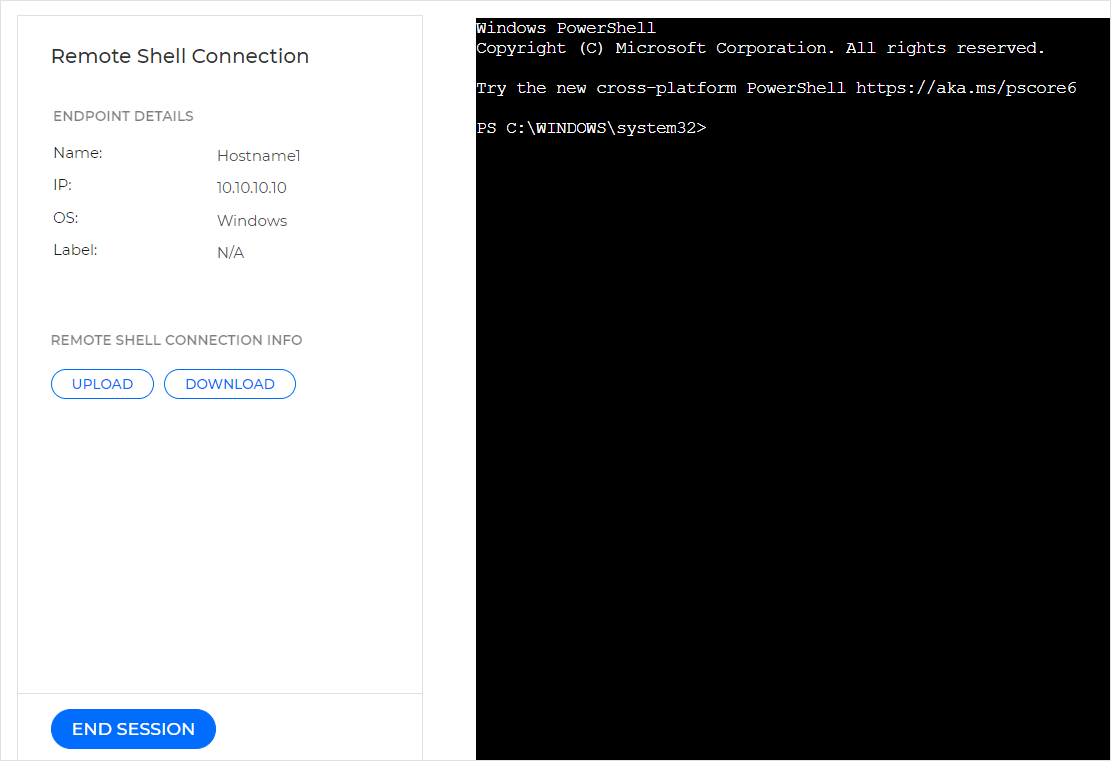Click the Label: field label
Screen dimensions: 1111x761
pyautogui.click(x=75, y=250)
